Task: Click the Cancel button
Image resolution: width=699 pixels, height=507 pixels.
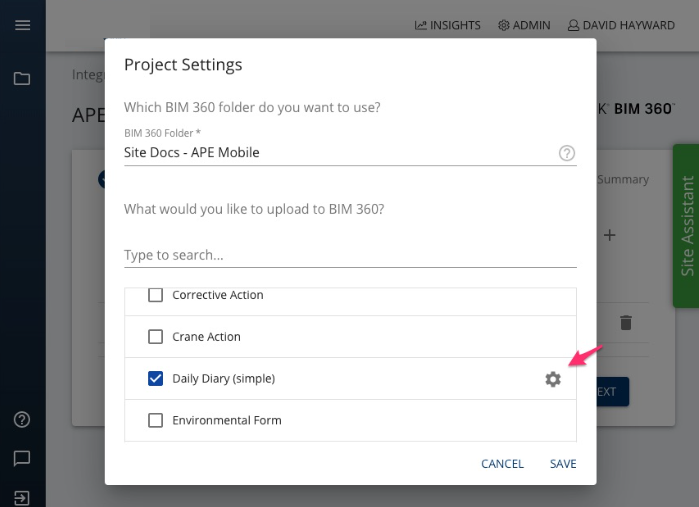Action: [502, 464]
